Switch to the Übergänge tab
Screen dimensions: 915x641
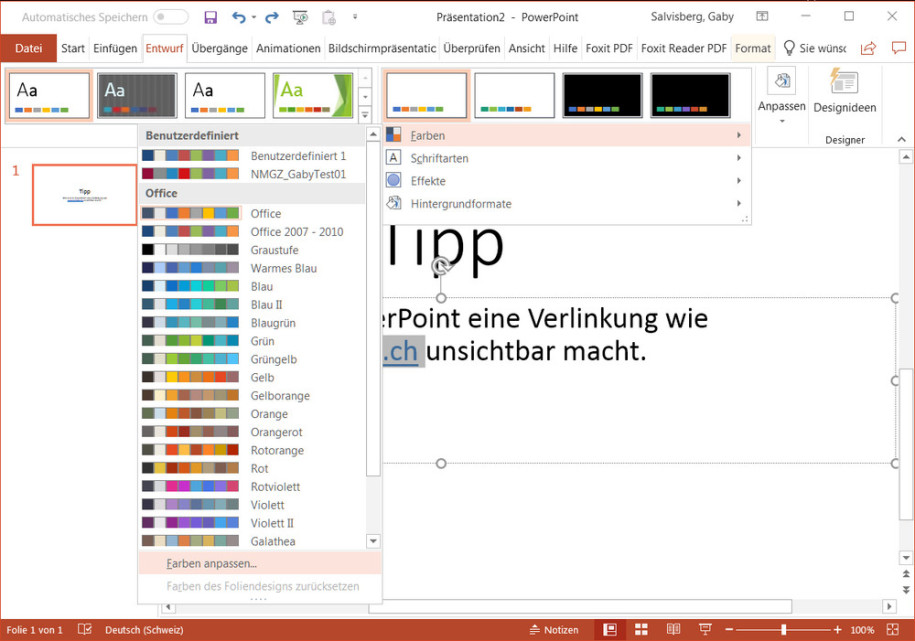[219, 48]
